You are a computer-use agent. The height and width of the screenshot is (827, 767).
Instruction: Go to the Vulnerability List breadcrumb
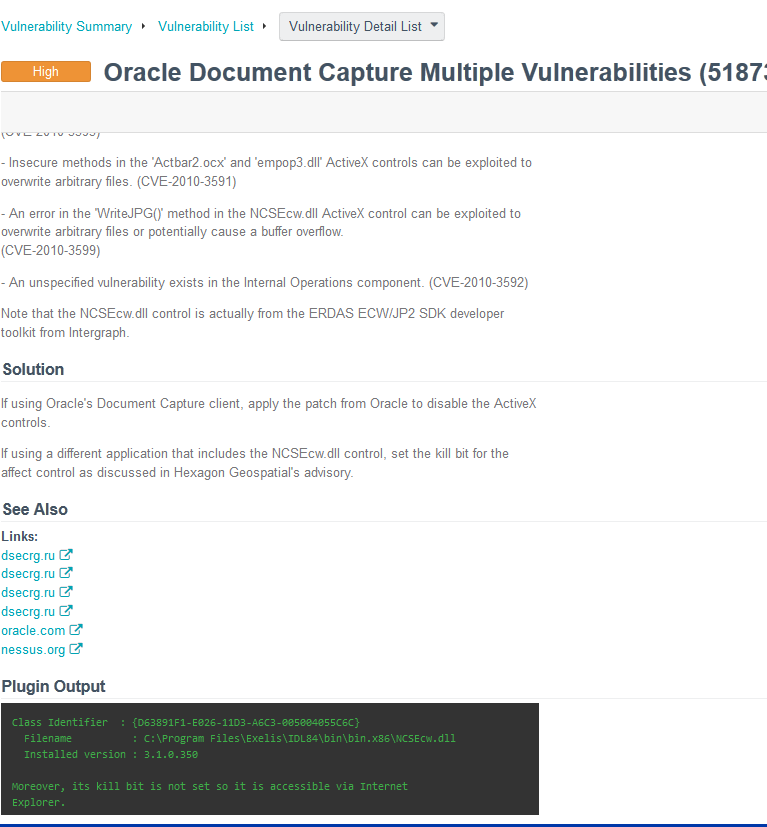[206, 26]
